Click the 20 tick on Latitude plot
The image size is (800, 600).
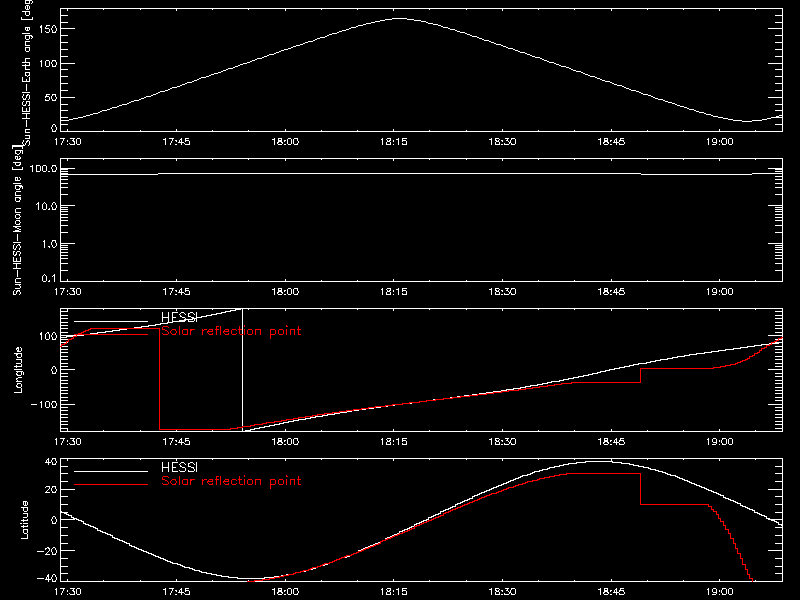click(51, 490)
